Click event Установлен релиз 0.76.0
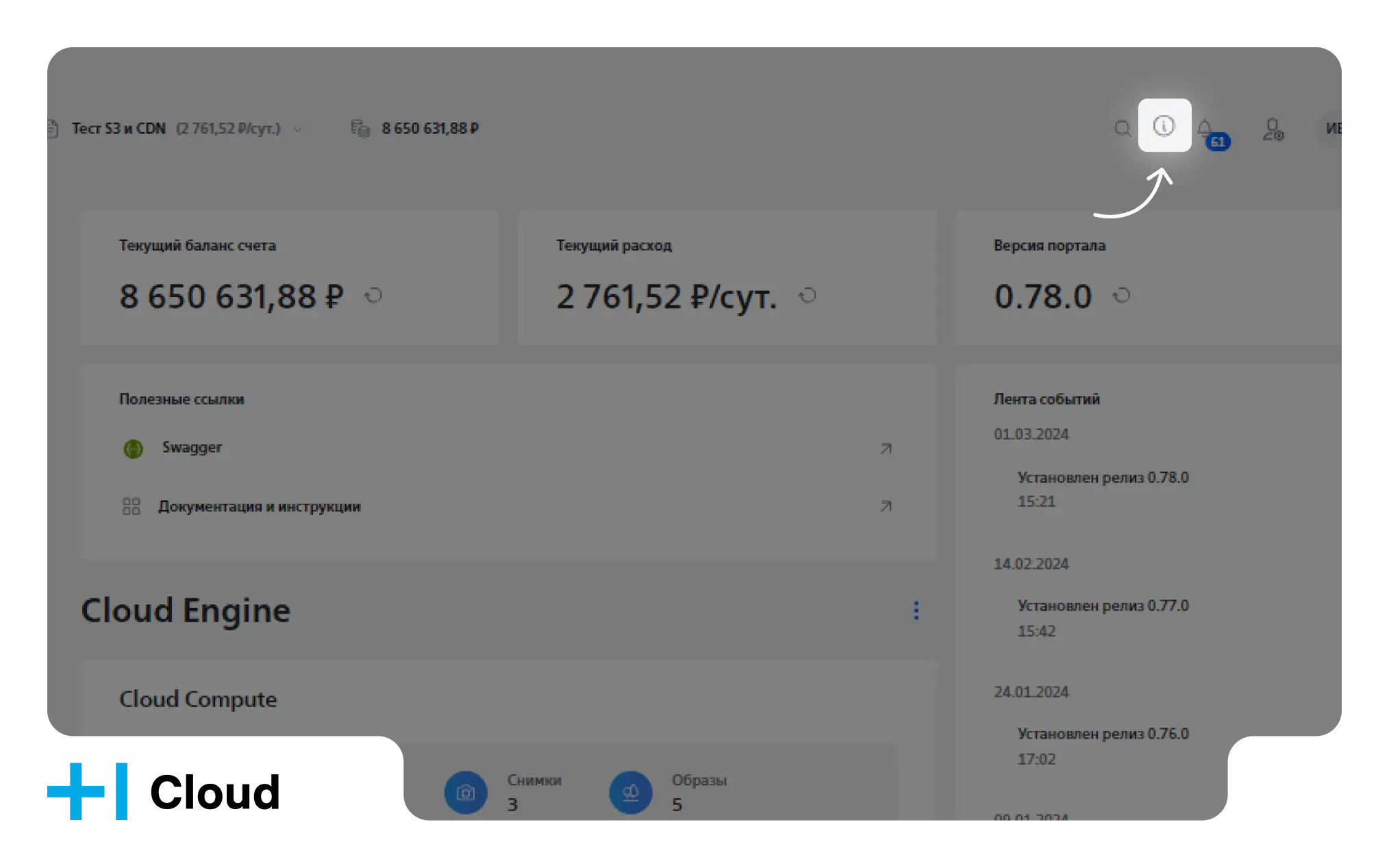The image size is (1389, 868). (1103, 734)
